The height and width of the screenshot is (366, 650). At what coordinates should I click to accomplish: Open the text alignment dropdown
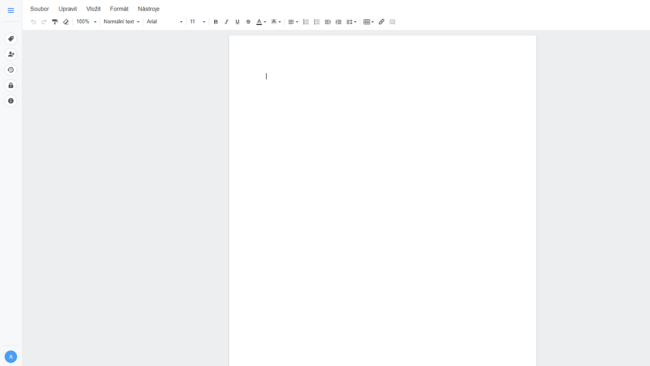(293, 22)
